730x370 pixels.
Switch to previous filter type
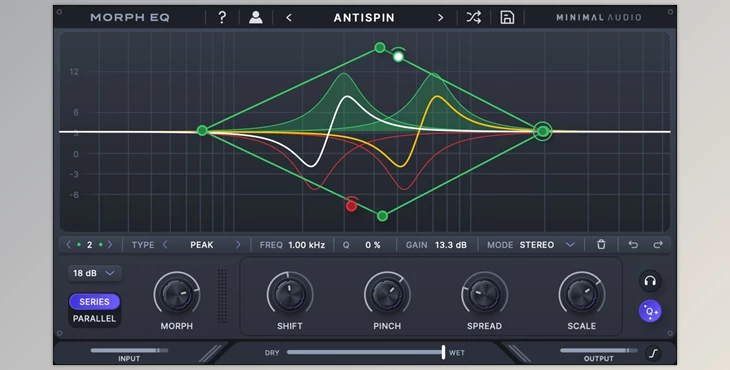(165, 244)
